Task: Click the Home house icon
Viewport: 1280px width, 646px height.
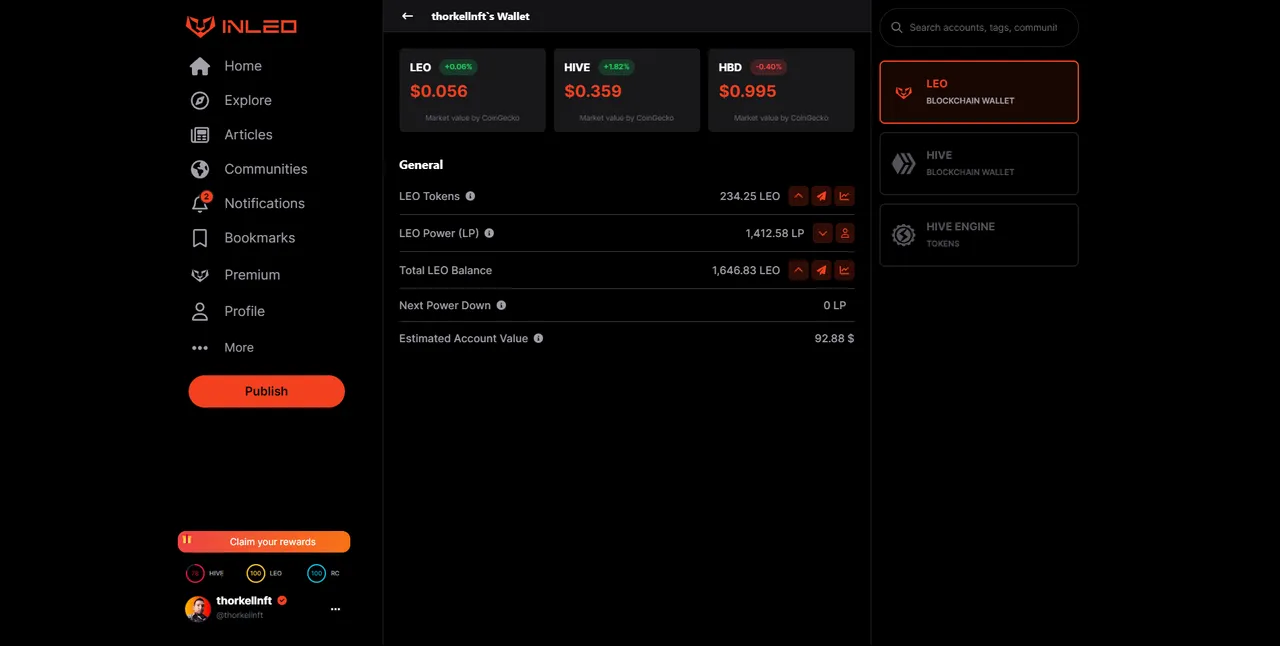Action: pos(200,66)
